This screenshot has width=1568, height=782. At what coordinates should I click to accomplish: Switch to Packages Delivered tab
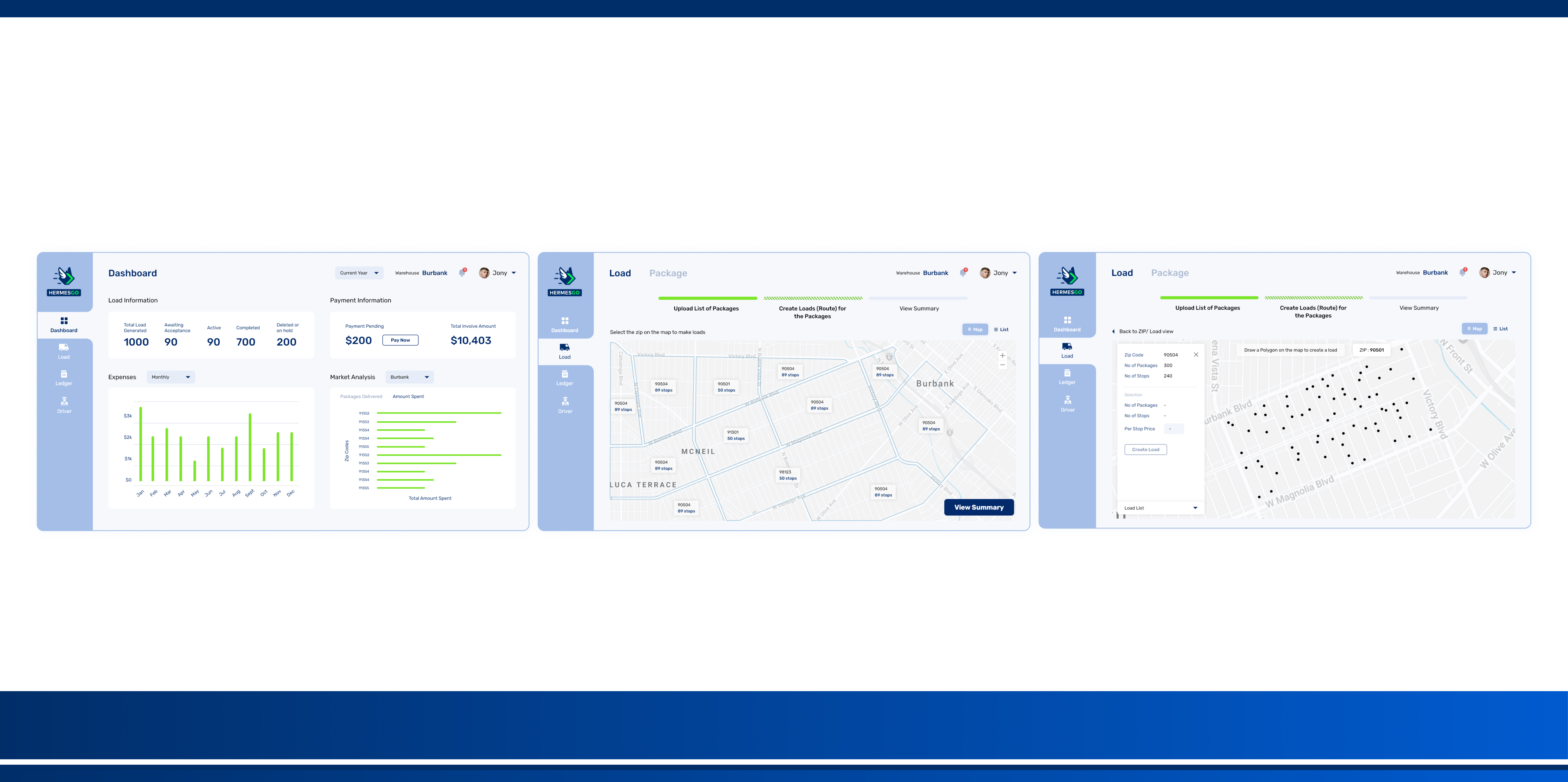[361, 397]
